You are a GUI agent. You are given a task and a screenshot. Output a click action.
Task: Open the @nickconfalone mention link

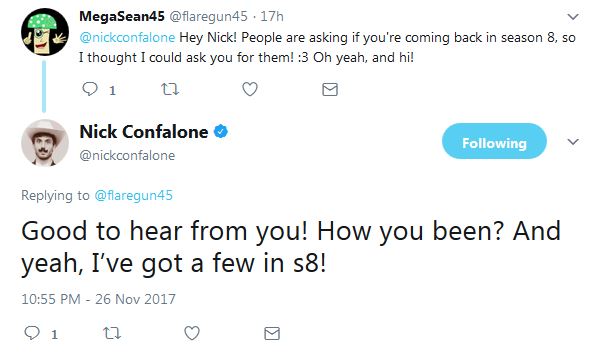127,38
